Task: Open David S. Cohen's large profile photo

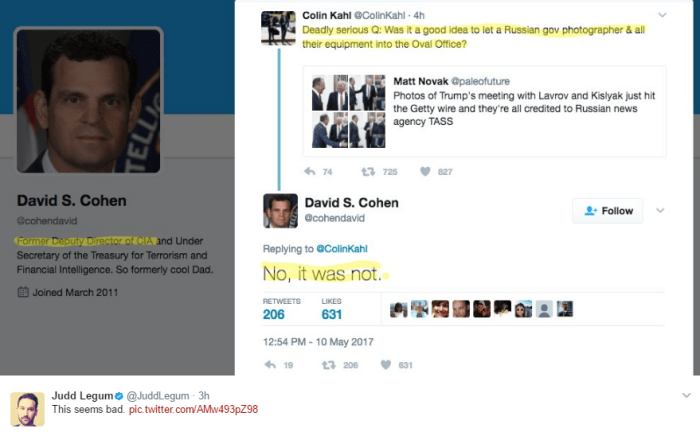Action: [x=88, y=100]
